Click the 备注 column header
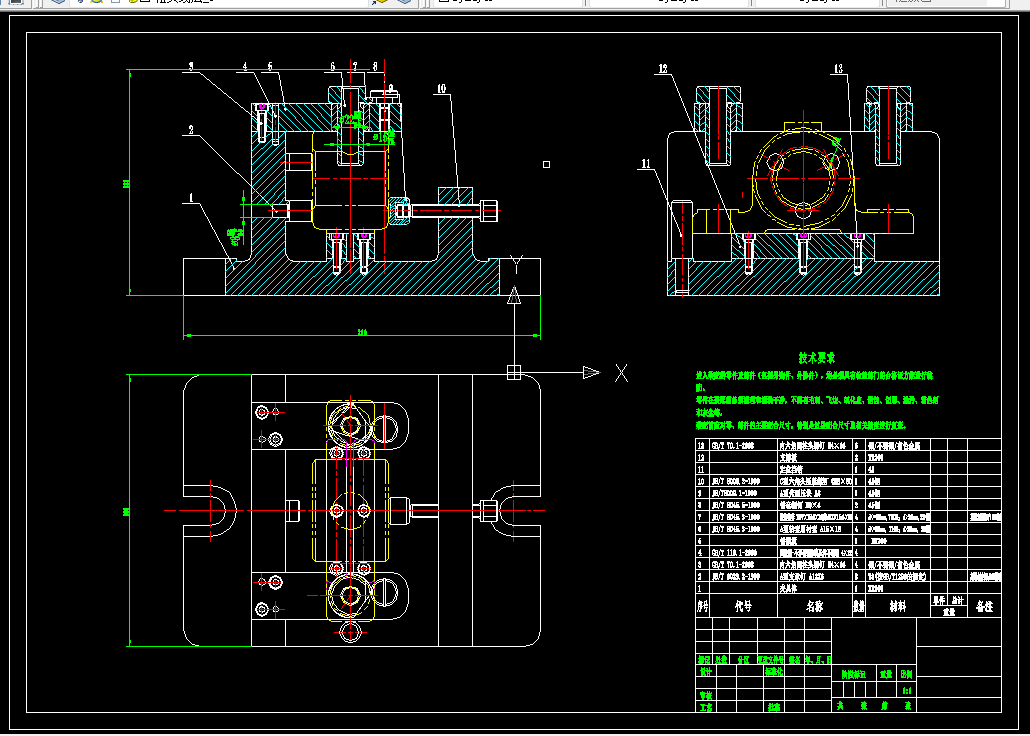Viewport: 1030px width, 736px height. (x=984, y=607)
